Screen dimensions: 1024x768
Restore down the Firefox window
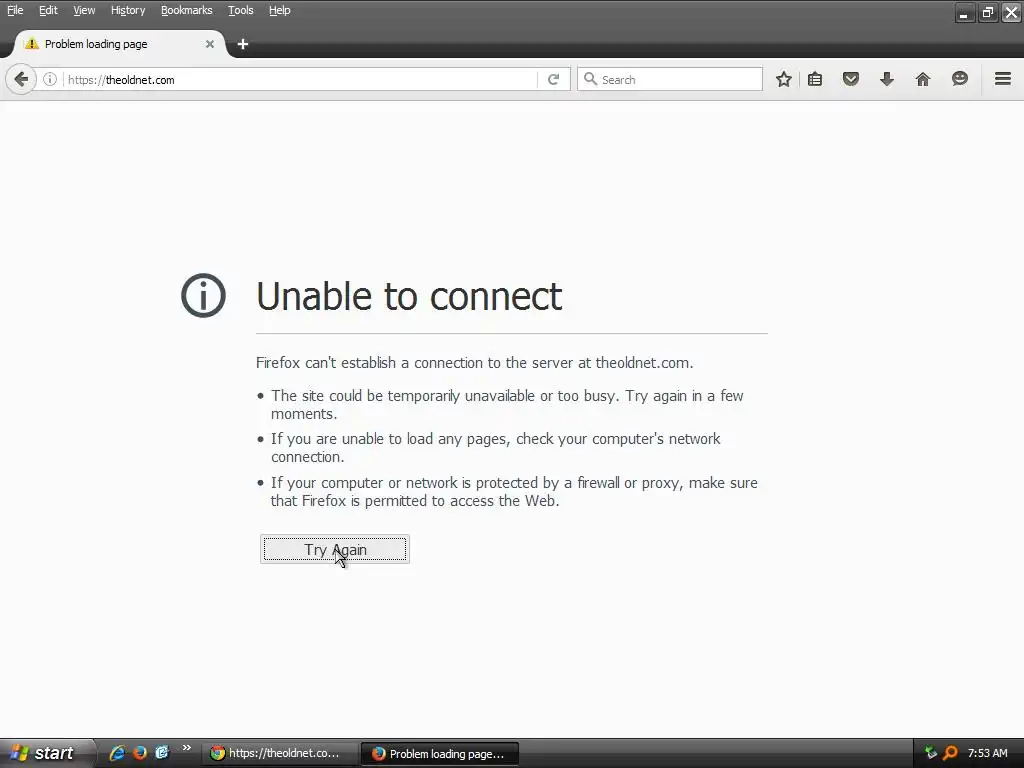click(x=987, y=12)
